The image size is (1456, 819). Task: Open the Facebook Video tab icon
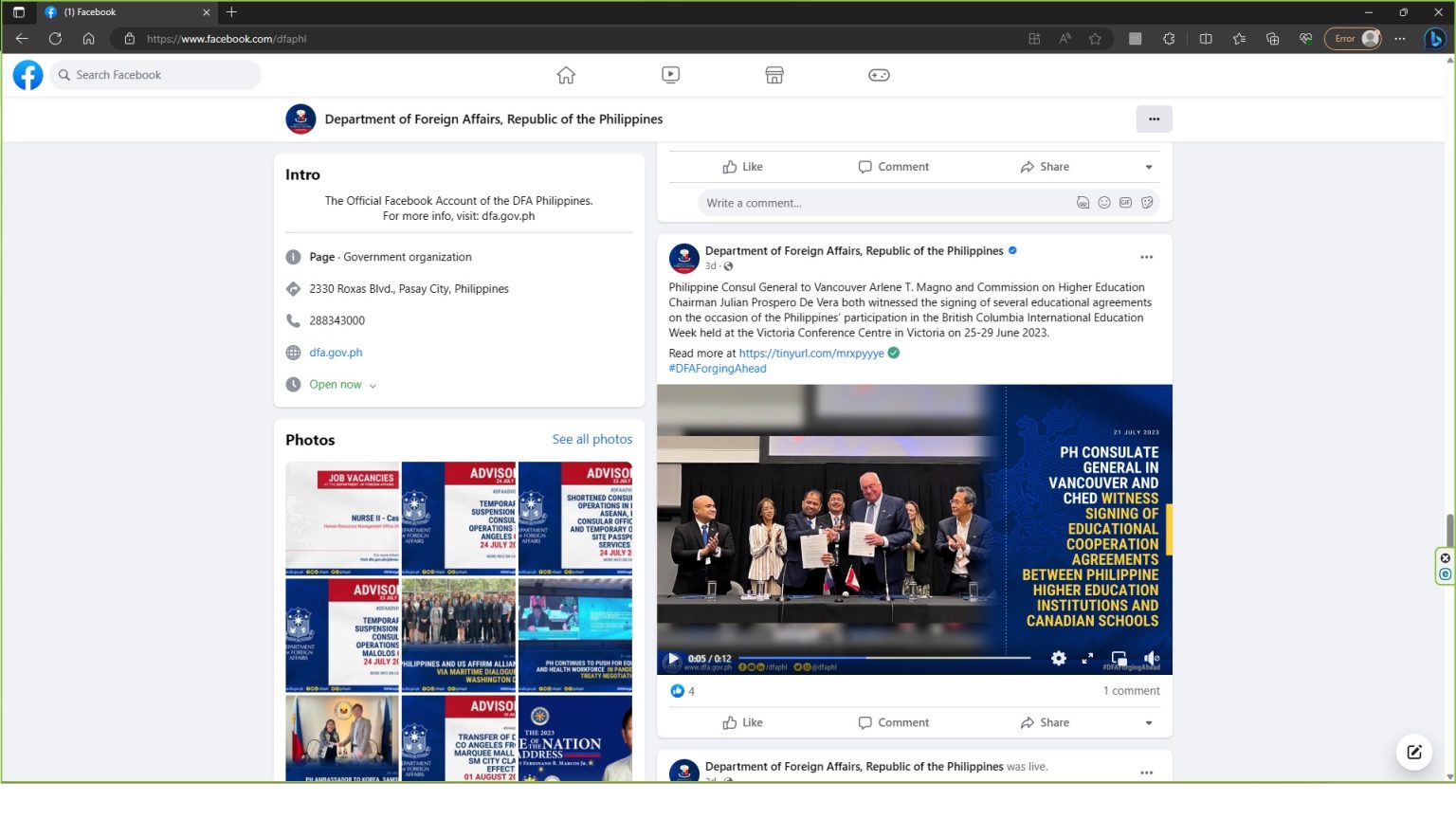point(670,75)
